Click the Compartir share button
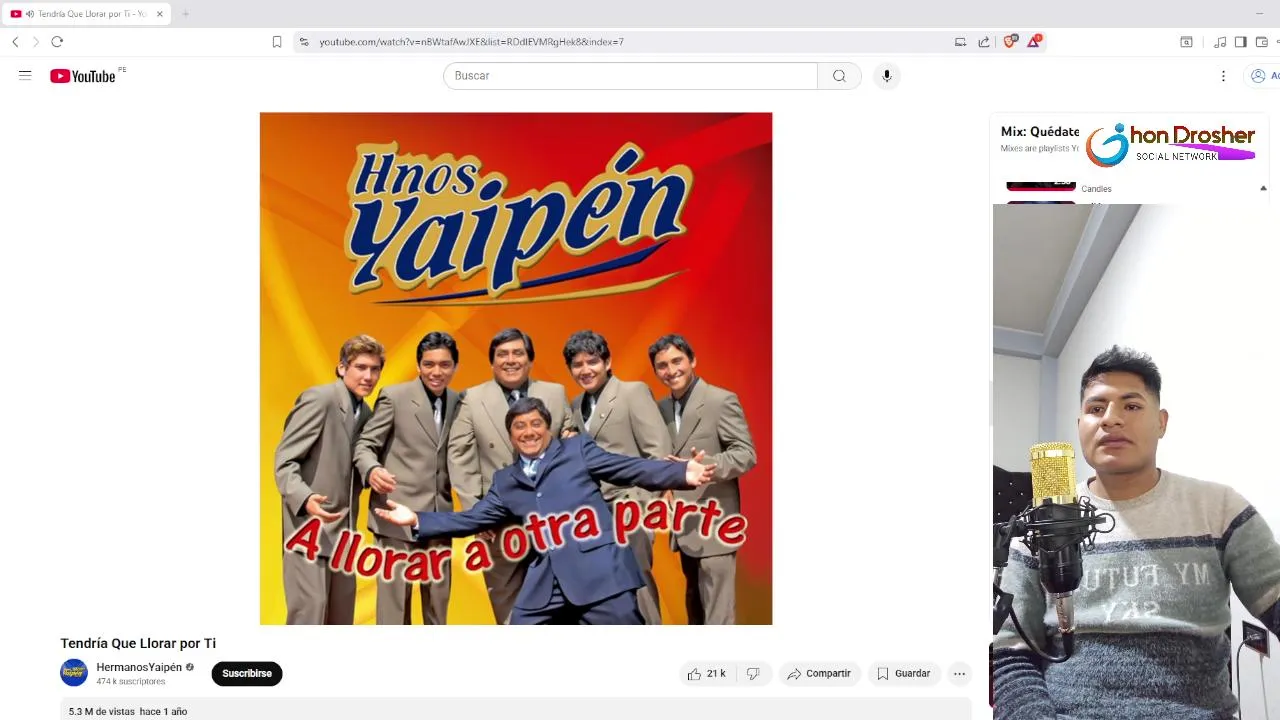The image size is (1280, 720). coord(818,673)
